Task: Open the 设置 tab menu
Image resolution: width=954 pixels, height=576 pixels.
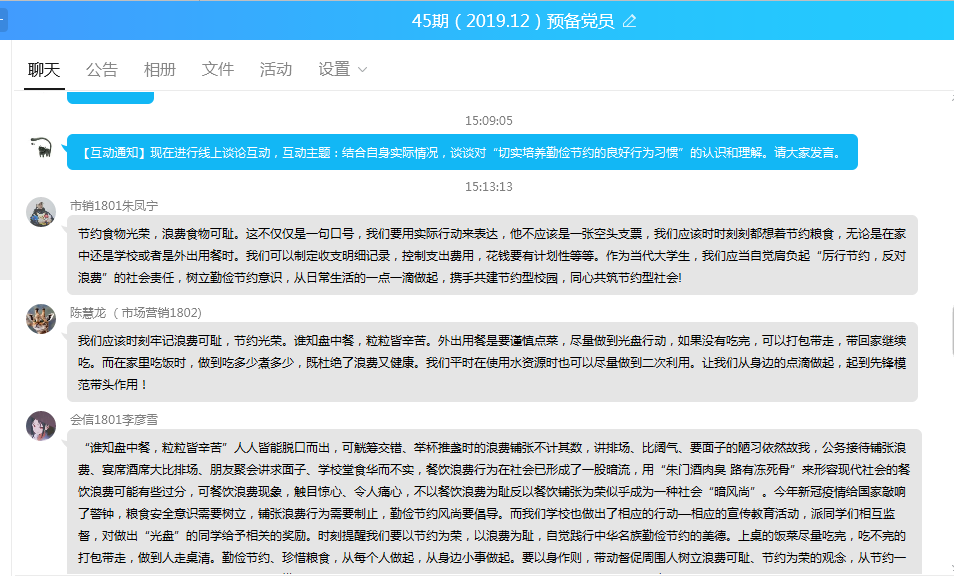Action: click(x=334, y=70)
